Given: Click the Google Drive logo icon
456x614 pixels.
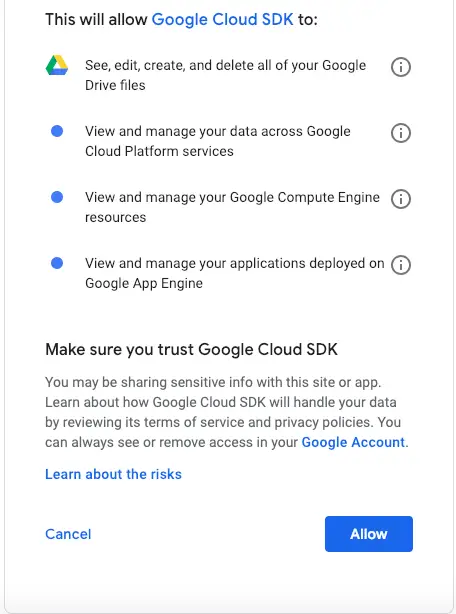Looking at the screenshot, I should pos(57,65).
